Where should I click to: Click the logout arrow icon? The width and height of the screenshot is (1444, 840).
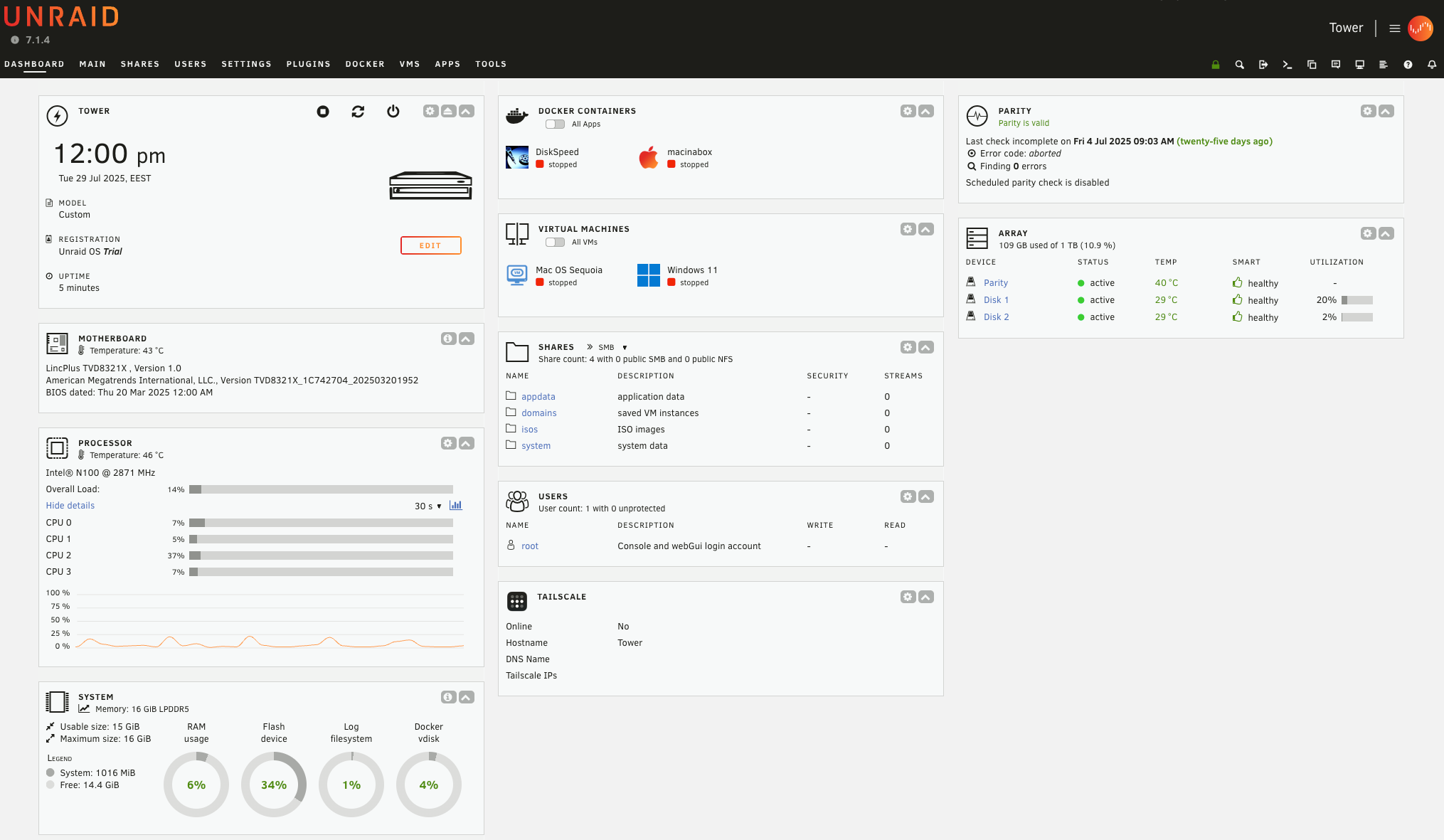(1263, 65)
